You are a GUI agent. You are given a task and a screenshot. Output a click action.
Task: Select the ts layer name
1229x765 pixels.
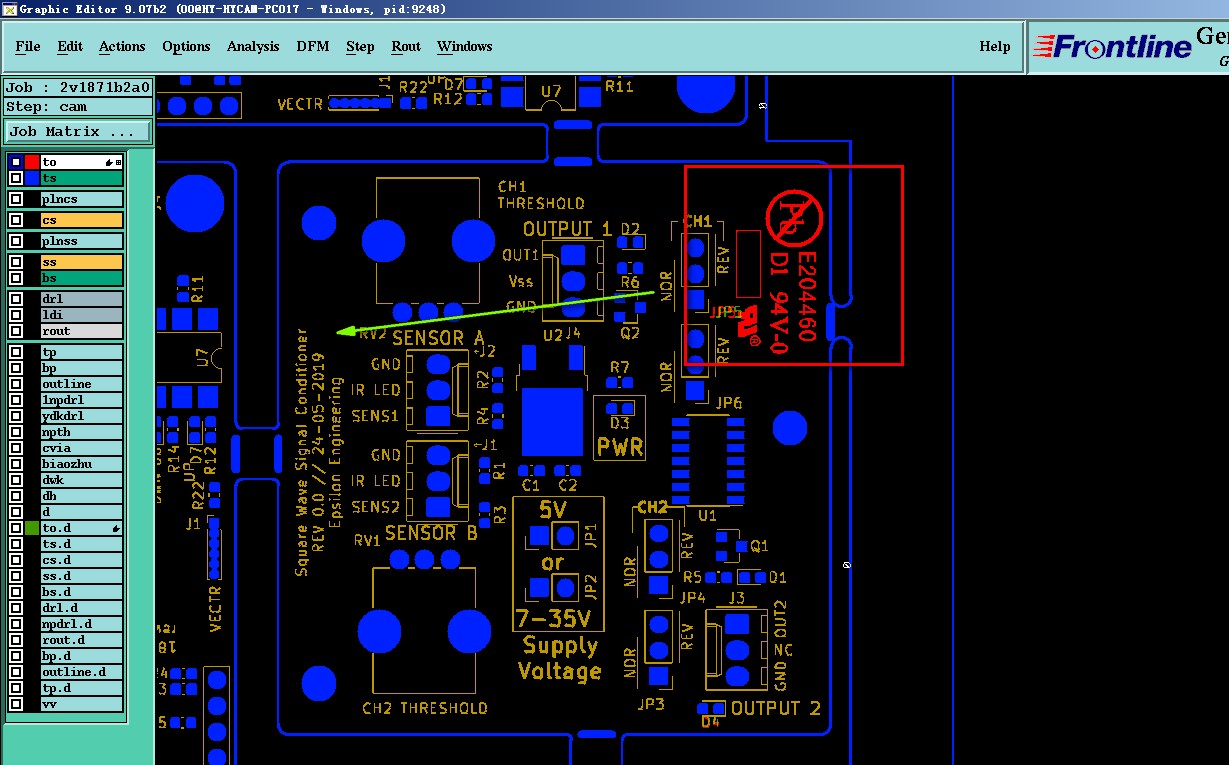(x=82, y=178)
